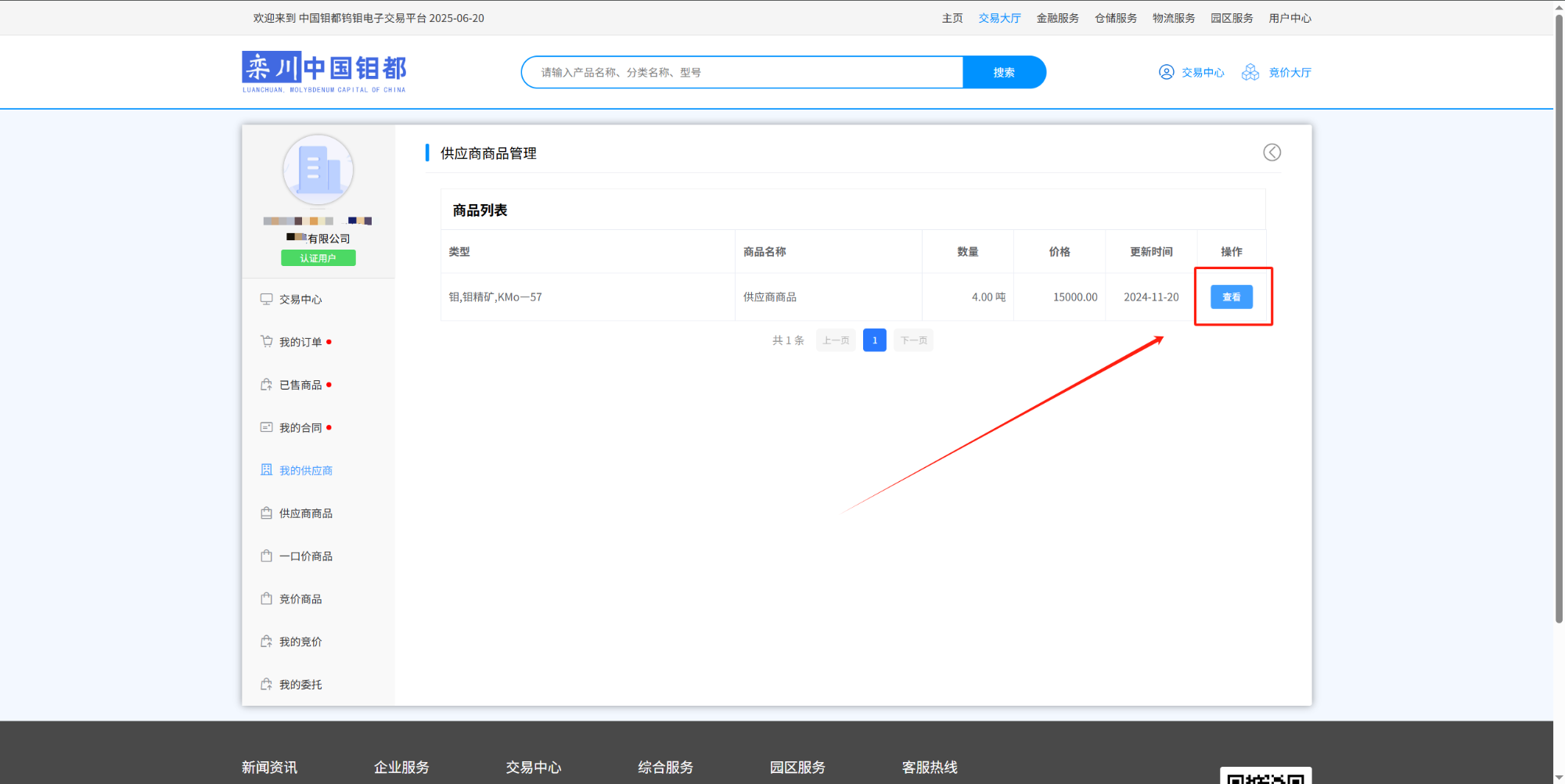Go to 我的竞价 in sidebar

[x=300, y=642]
